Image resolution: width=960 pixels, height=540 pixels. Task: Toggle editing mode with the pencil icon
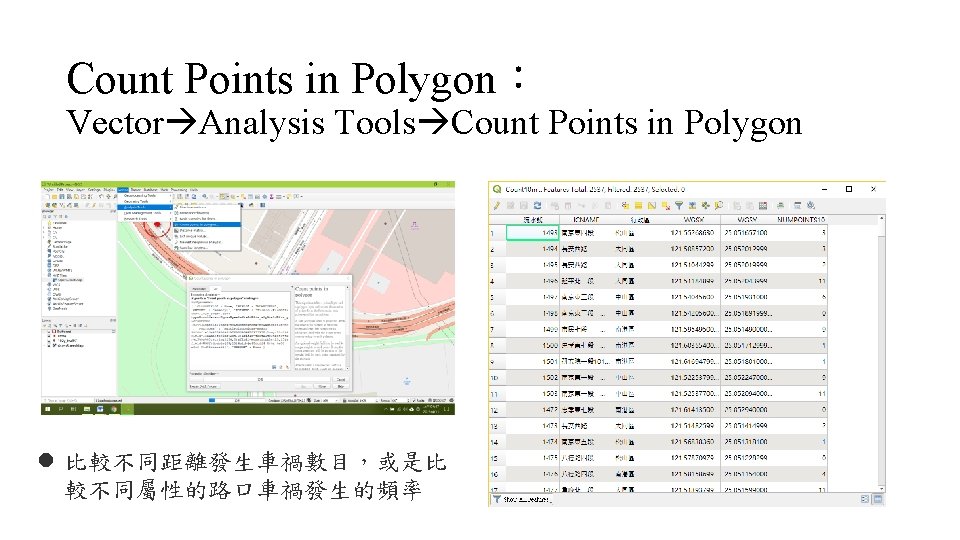(x=497, y=206)
